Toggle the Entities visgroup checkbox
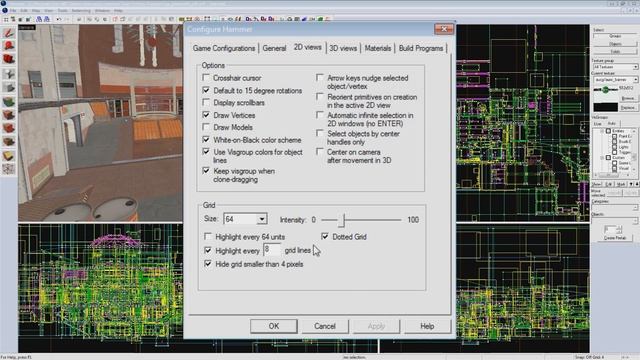640x360 pixels. [609, 131]
